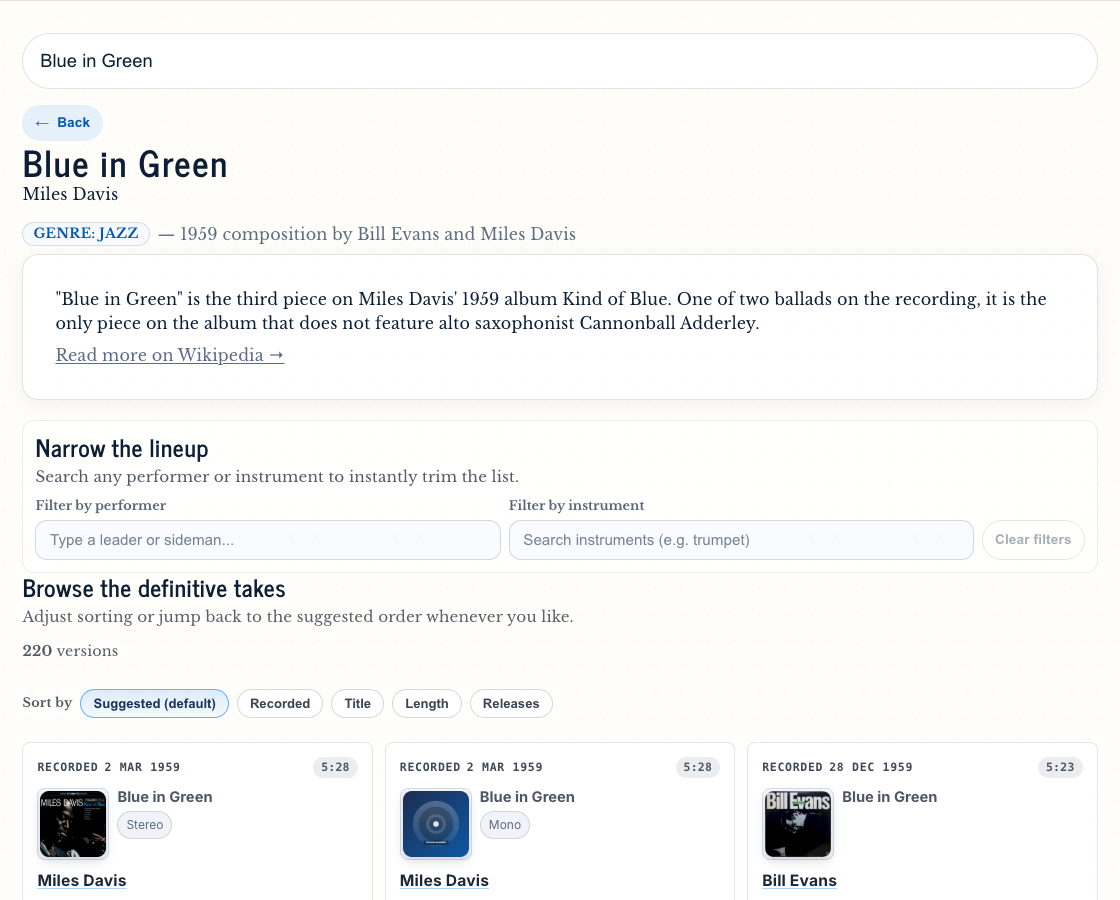Open Miles Davis artist on Mono card
The width and height of the screenshot is (1120, 900).
pos(444,881)
